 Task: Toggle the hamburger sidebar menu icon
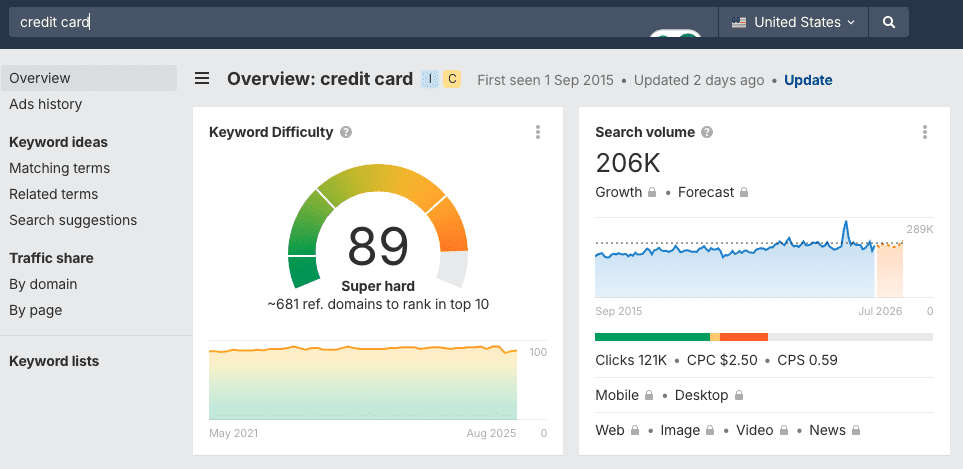click(x=202, y=78)
